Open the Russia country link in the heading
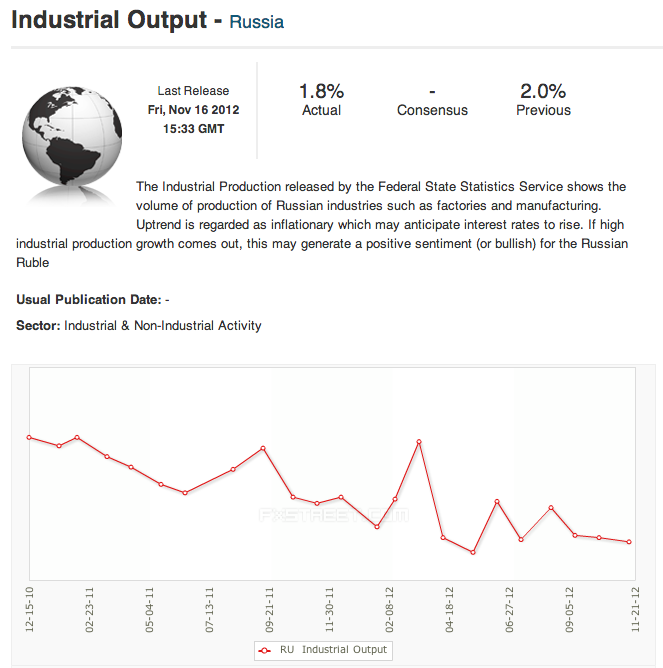663x668 pixels. click(257, 21)
